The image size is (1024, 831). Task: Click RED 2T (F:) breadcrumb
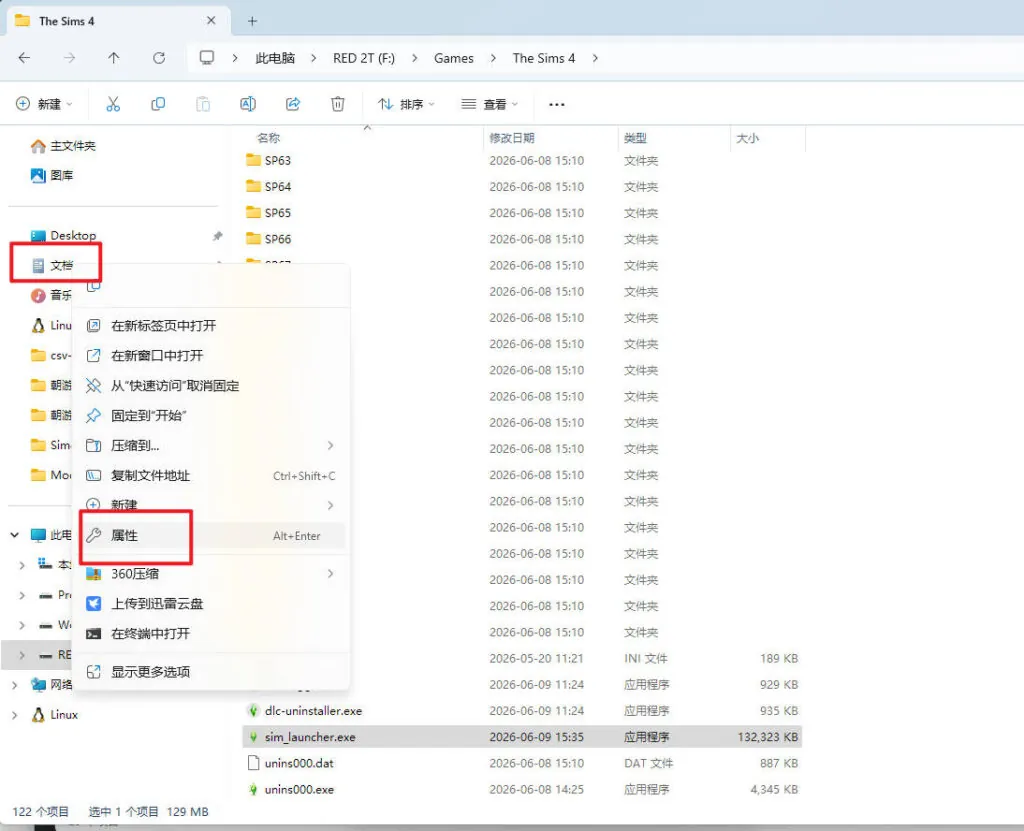(x=364, y=58)
